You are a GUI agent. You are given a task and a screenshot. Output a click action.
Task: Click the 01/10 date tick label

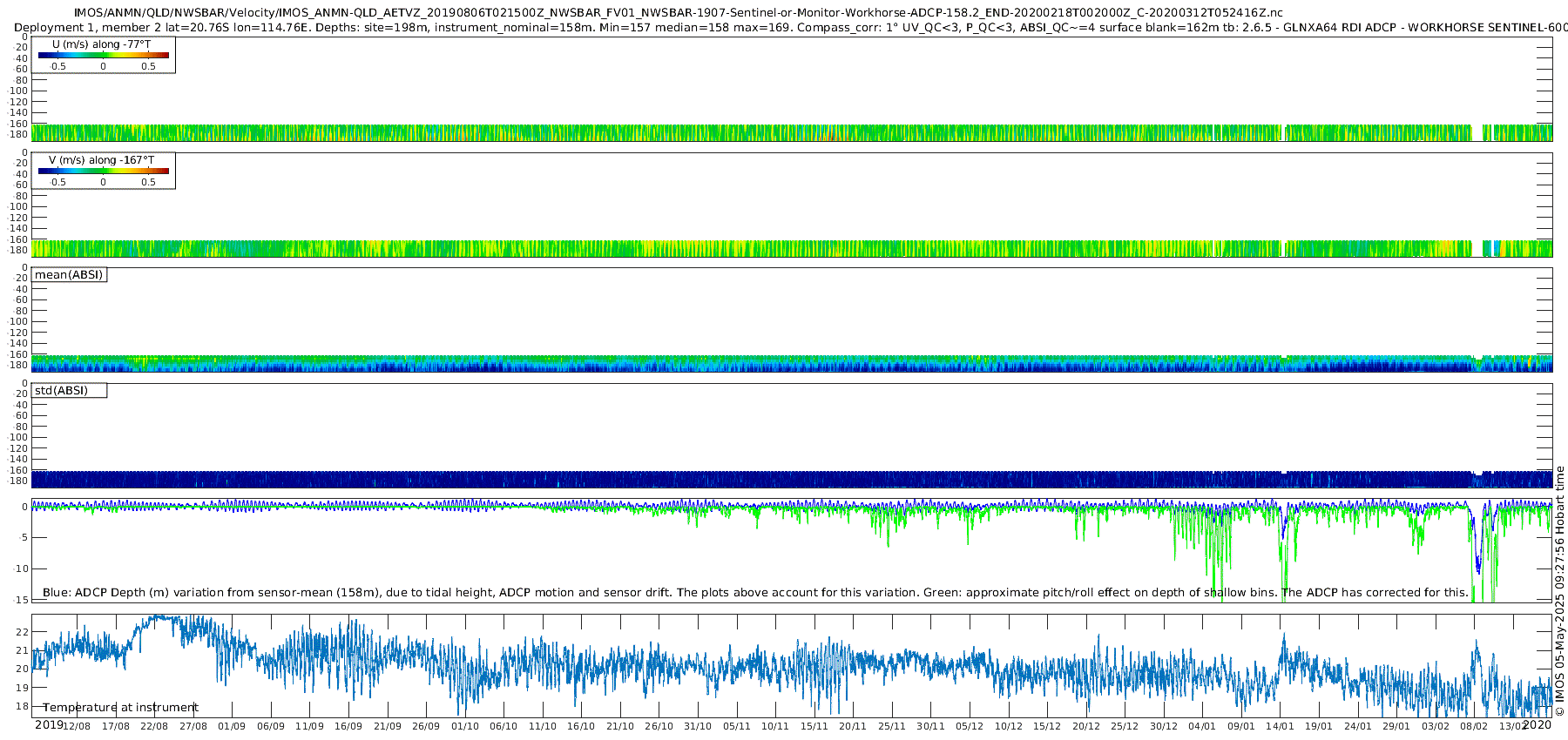[464, 727]
